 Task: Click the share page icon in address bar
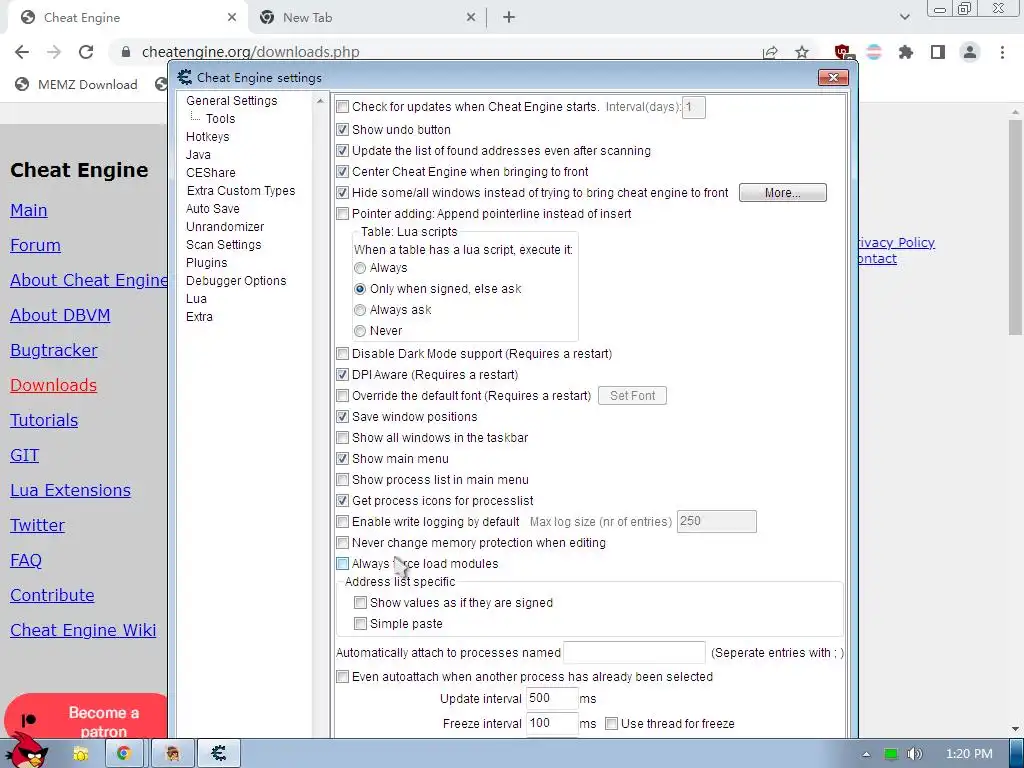[770, 52]
